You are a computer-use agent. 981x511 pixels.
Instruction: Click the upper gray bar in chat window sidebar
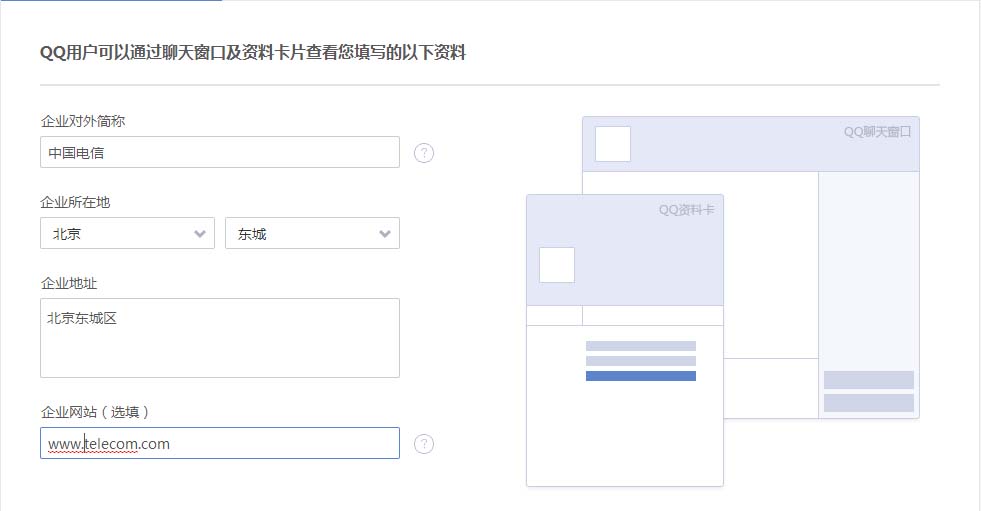tap(868, 380)
